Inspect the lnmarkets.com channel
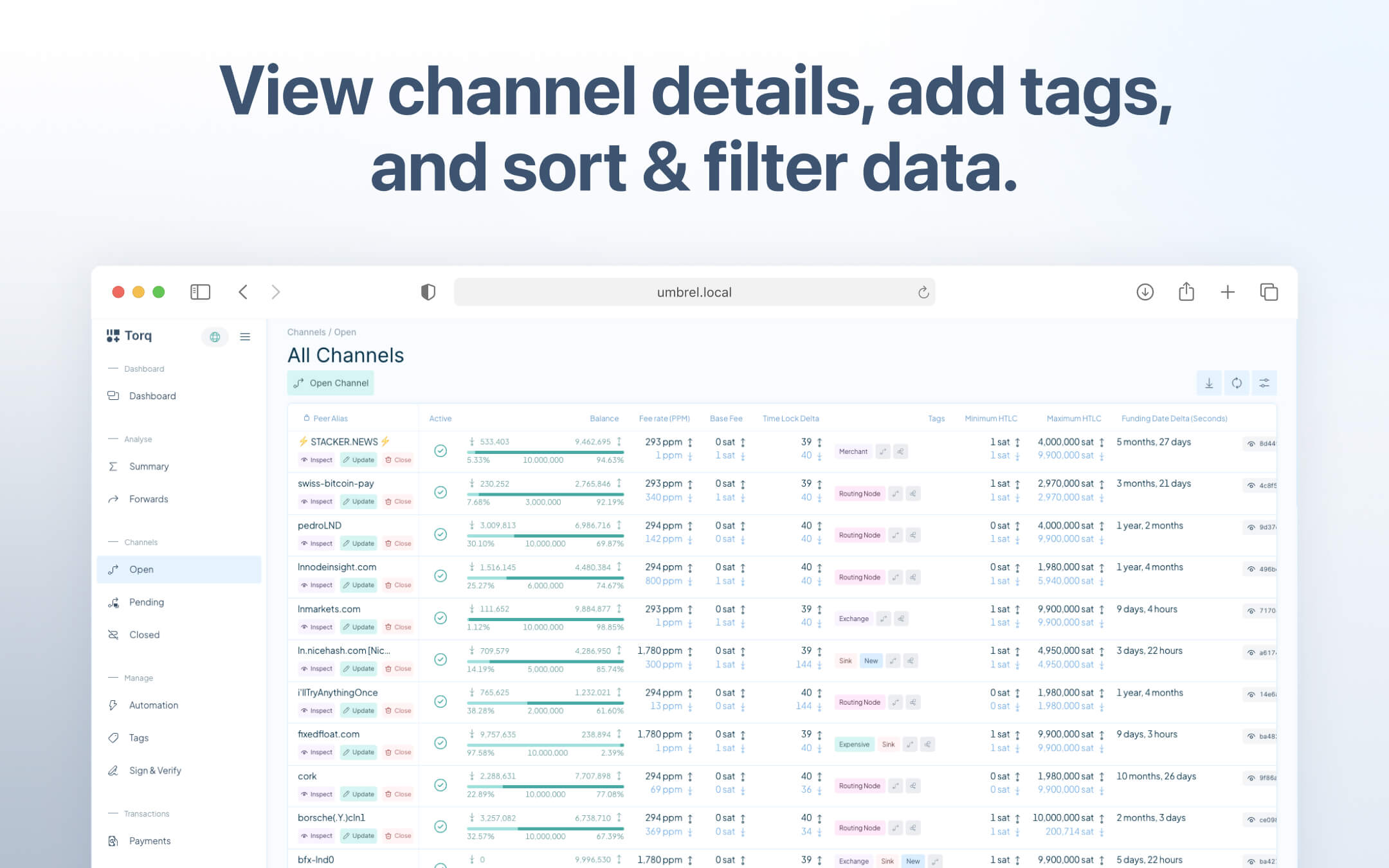Image resolution: width=1389 pixels, height=868 pixels. pos(316,627)
